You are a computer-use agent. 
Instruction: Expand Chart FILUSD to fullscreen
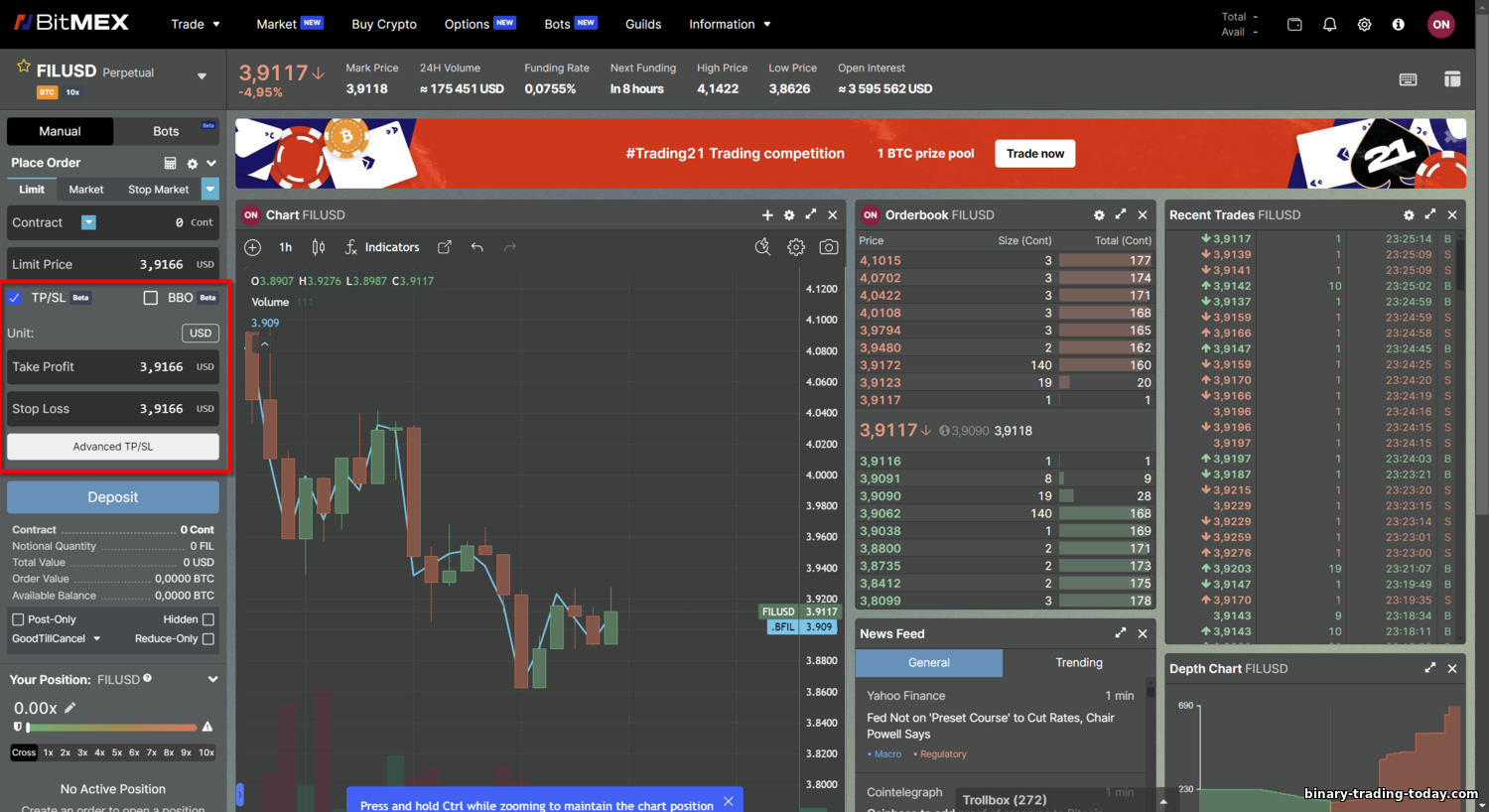811,214
